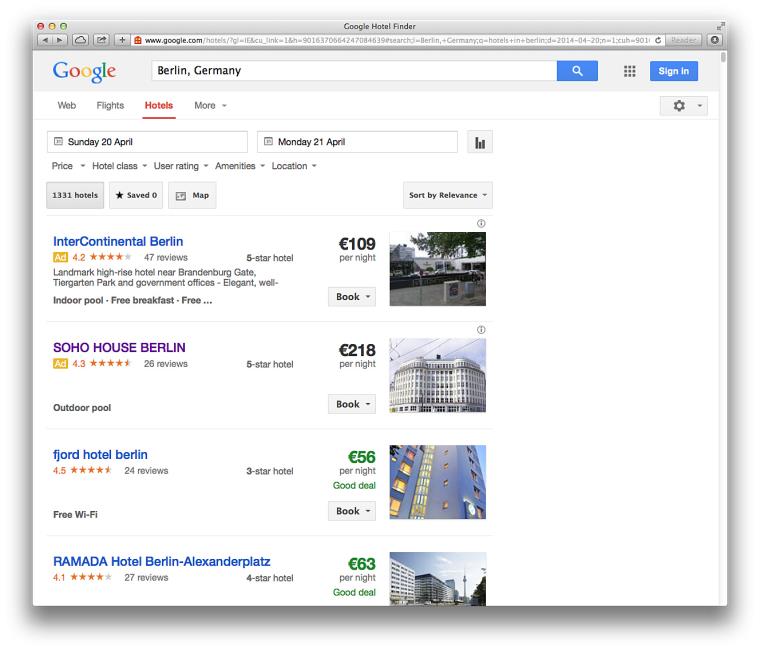Open the Location filter dropdown
Screen dimensions: 760x651
[294, 166]
